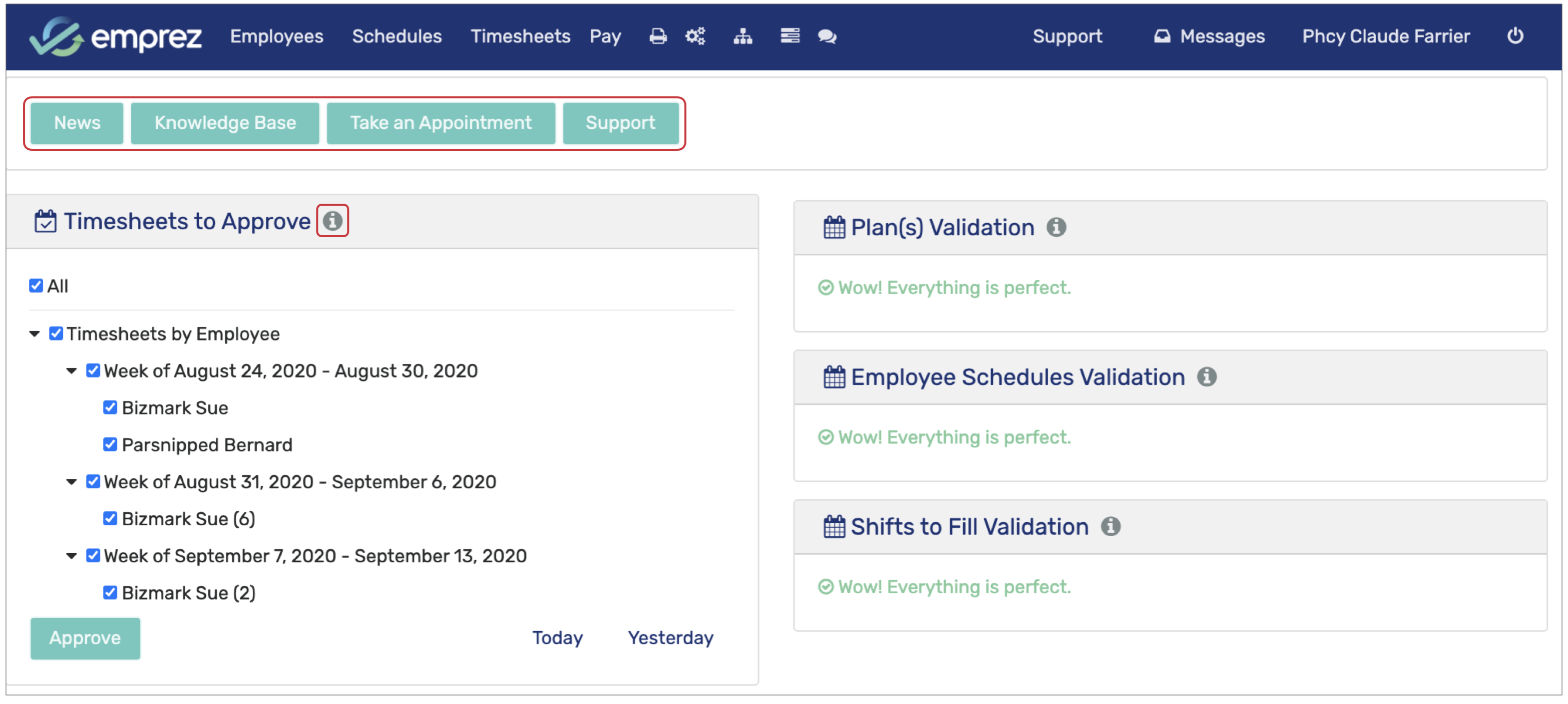Collapse Week of August 24, 2020 node

coord(71,371)
